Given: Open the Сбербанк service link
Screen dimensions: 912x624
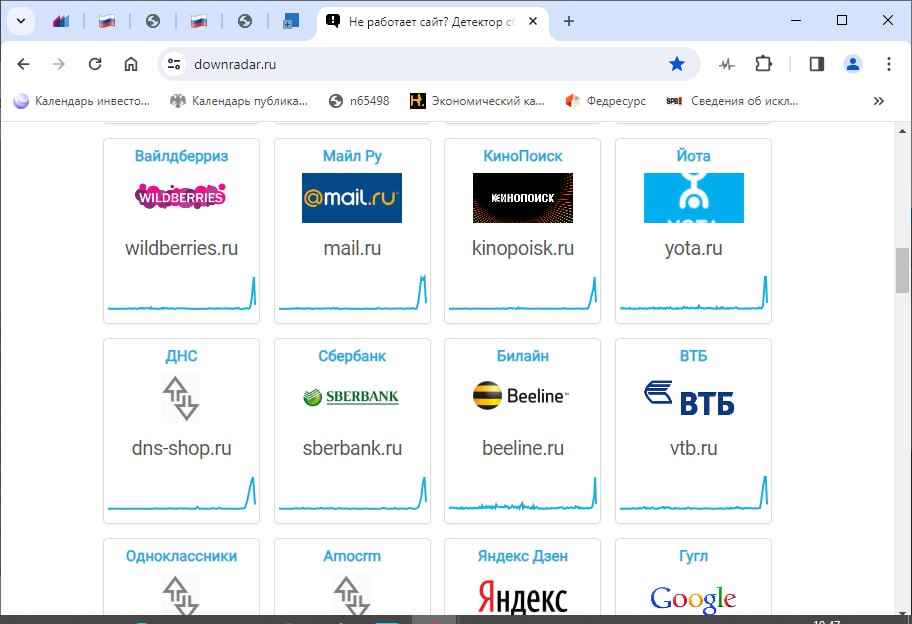Looking at the screenshot, I should coord(352,356).
